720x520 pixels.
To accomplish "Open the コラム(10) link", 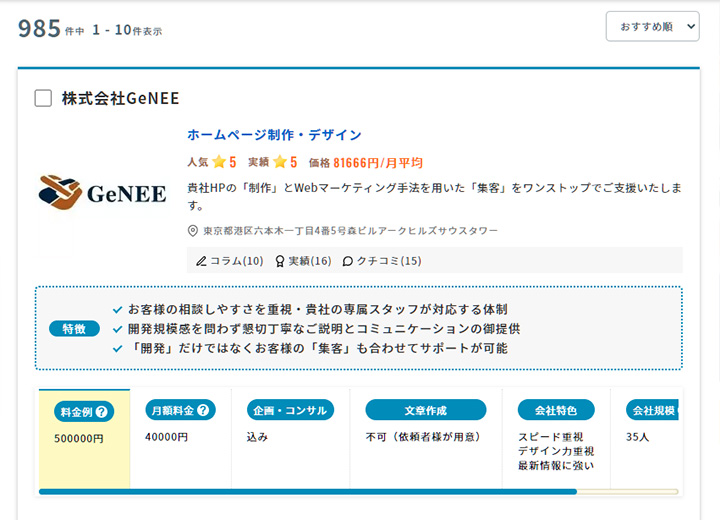I will 236,261.
